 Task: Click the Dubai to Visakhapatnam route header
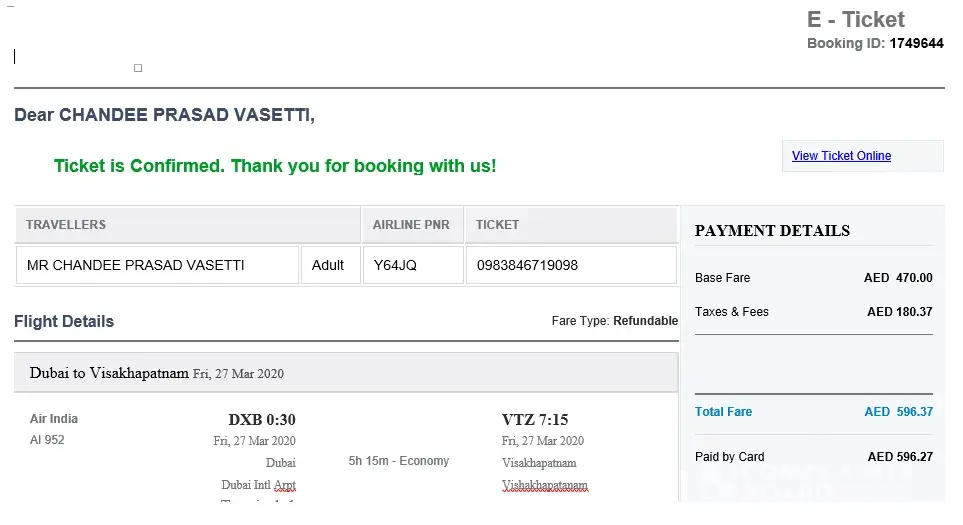coord(109,373)
